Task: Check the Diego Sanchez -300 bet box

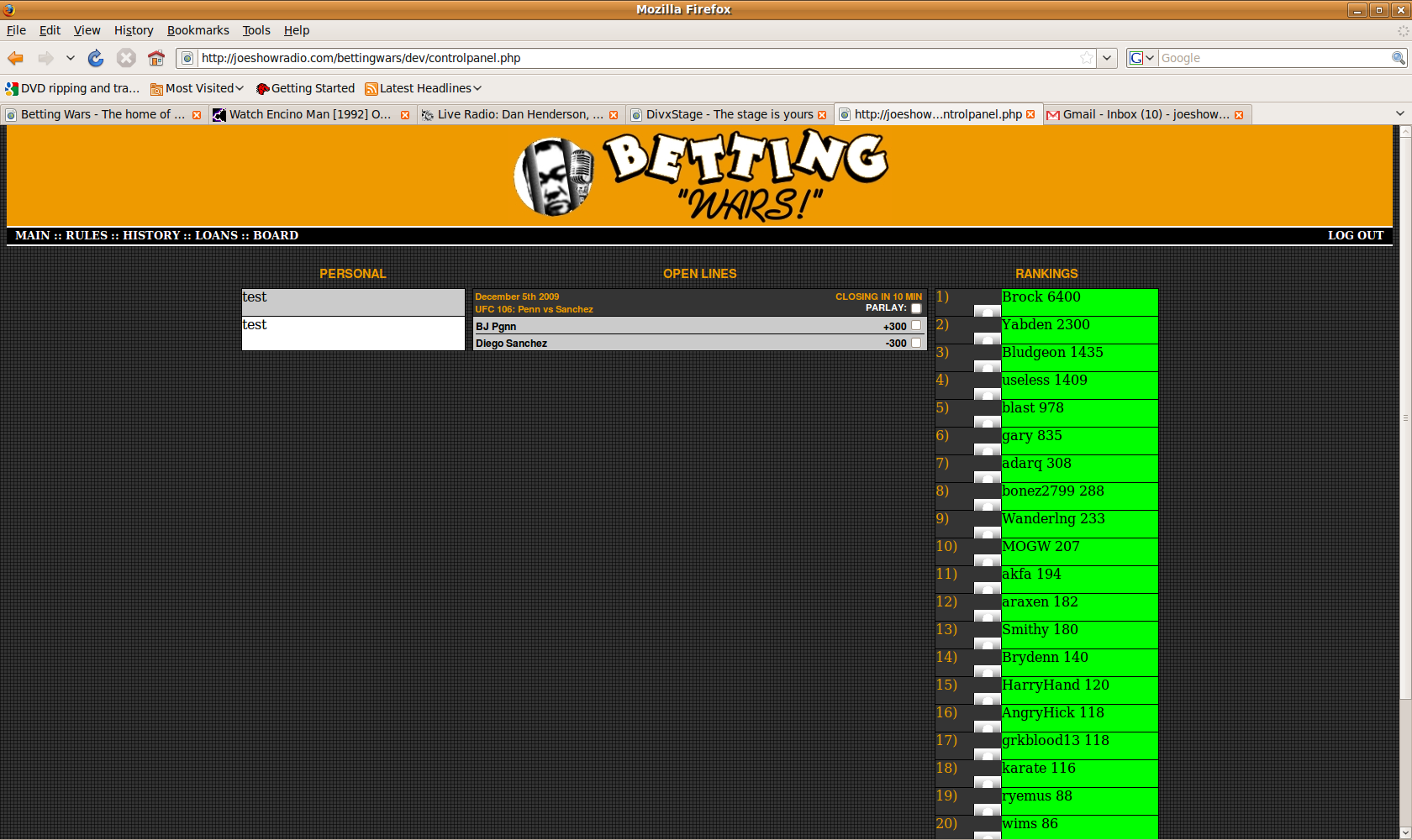Action: coord(916,343)
